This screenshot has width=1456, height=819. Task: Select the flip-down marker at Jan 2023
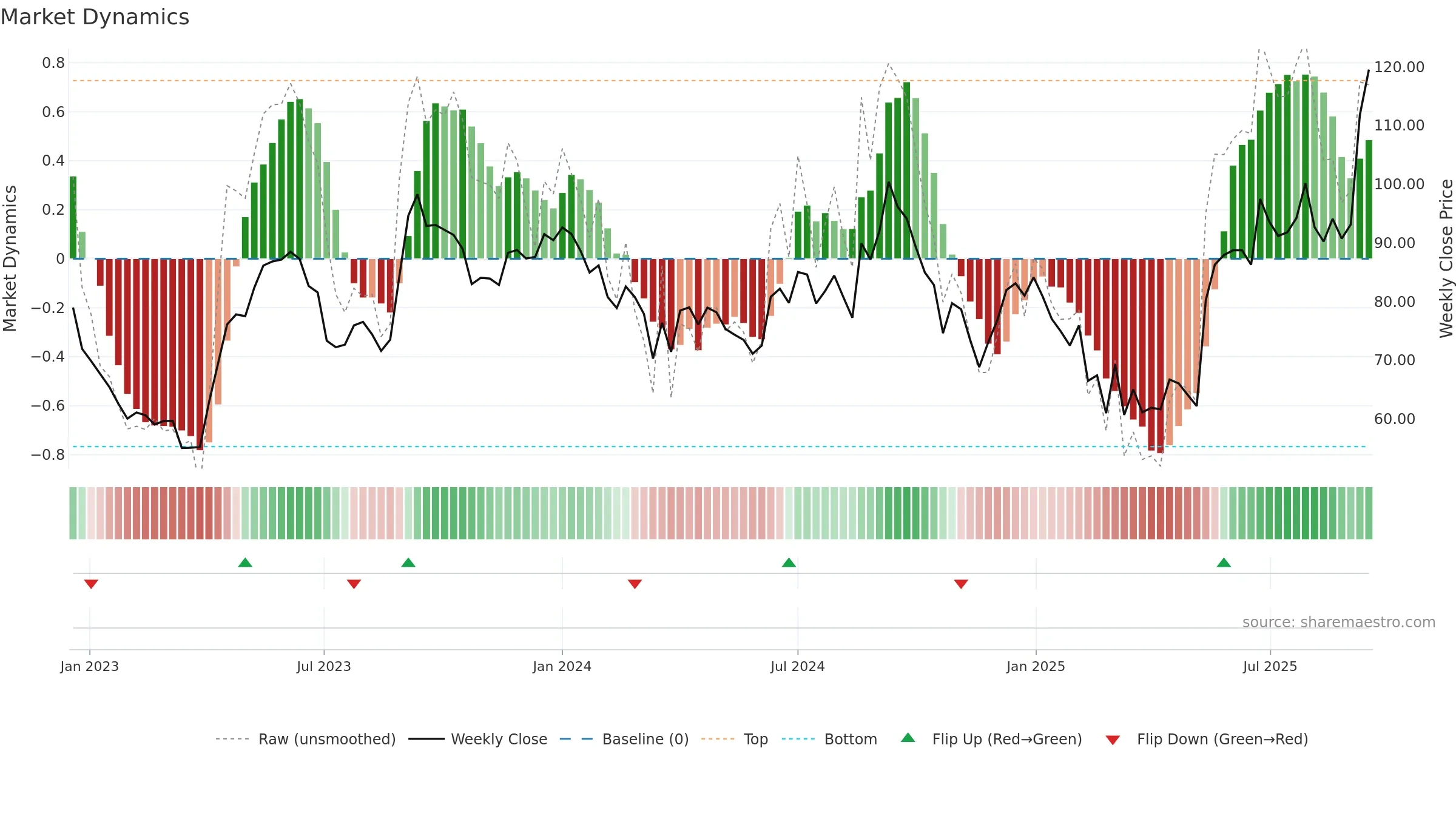91,584
